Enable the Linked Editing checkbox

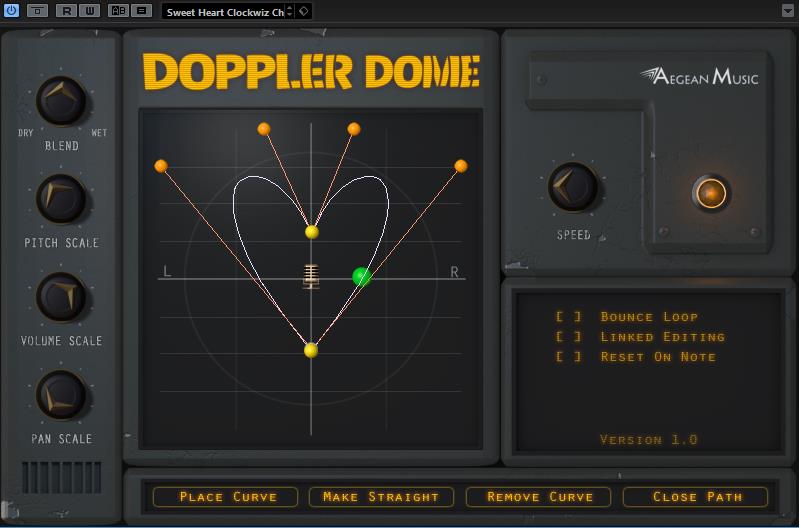[x=568, y=337]
